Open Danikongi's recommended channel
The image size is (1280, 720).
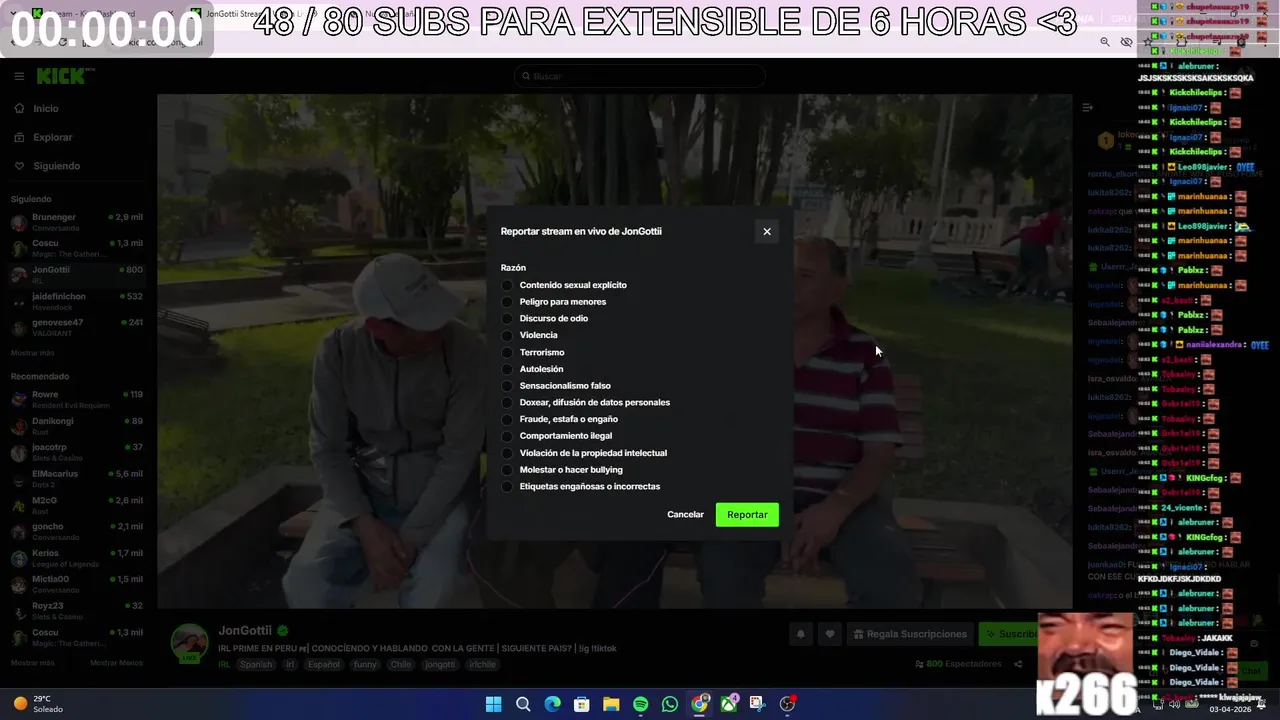(78, 426)
